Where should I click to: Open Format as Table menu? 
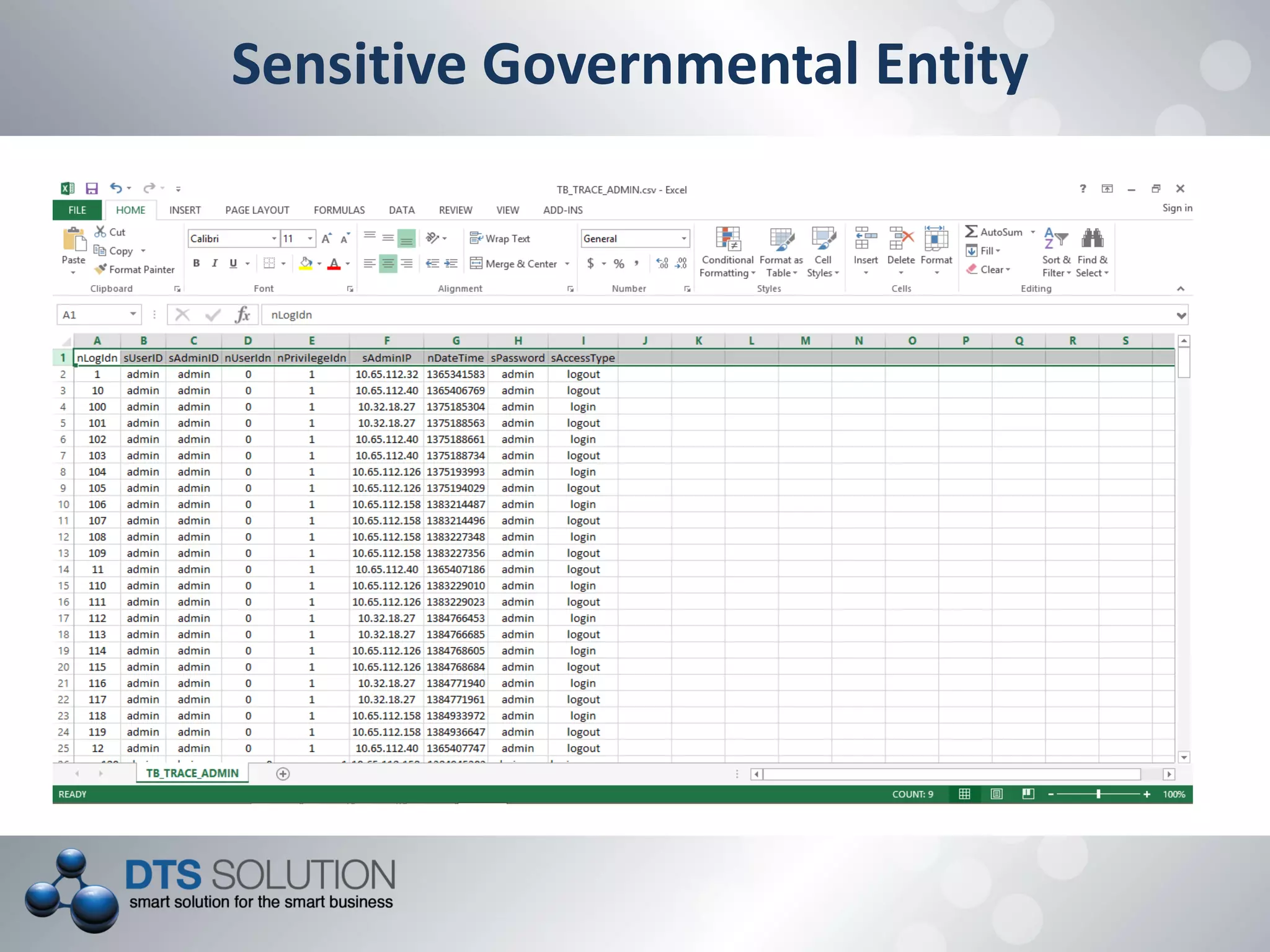pyautogui.click(x=781, y=252)
